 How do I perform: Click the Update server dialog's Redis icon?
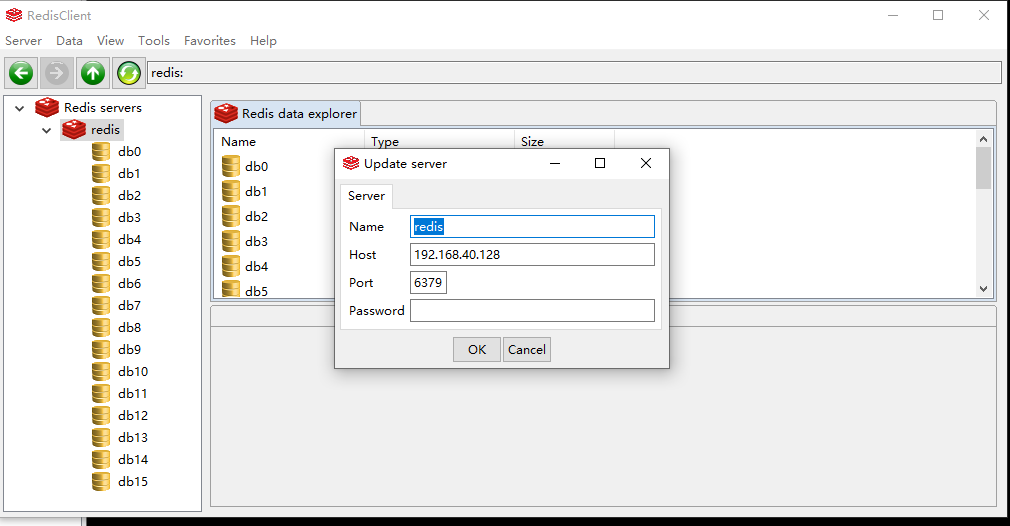351,164
